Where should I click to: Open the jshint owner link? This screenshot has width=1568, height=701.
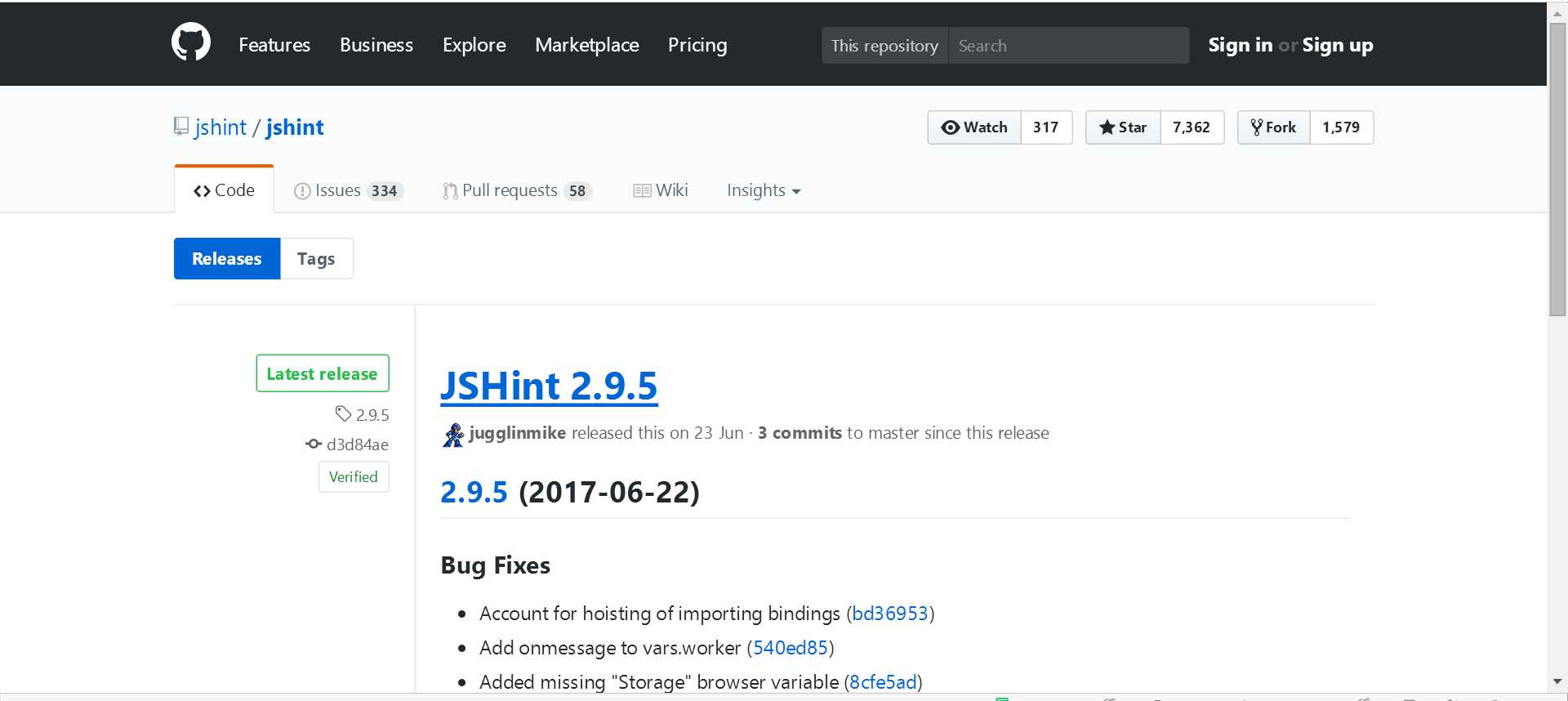click(x=220, y=127)
